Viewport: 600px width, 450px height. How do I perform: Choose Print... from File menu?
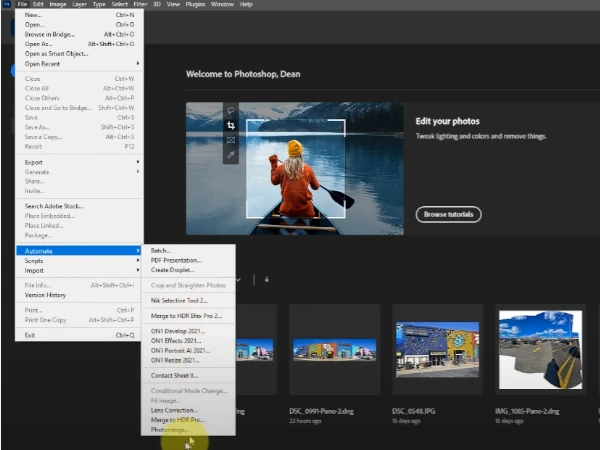[79, 310]
